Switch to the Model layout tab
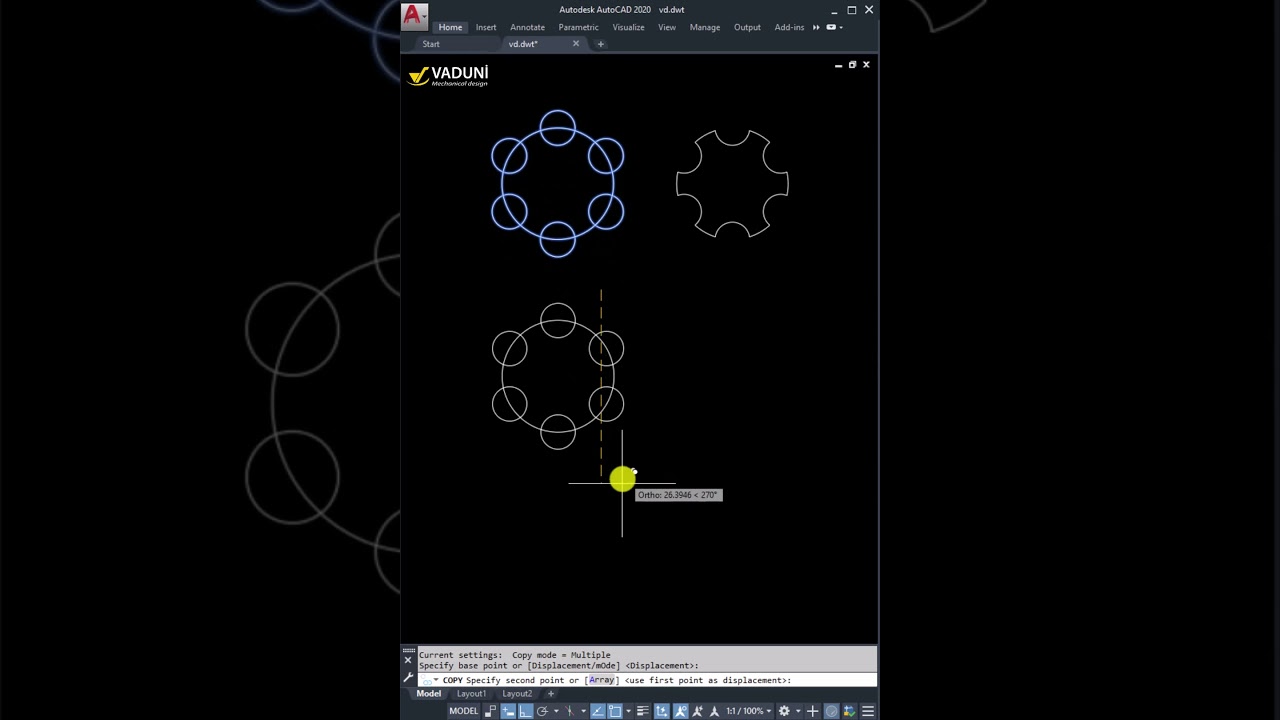 [429, 694]
